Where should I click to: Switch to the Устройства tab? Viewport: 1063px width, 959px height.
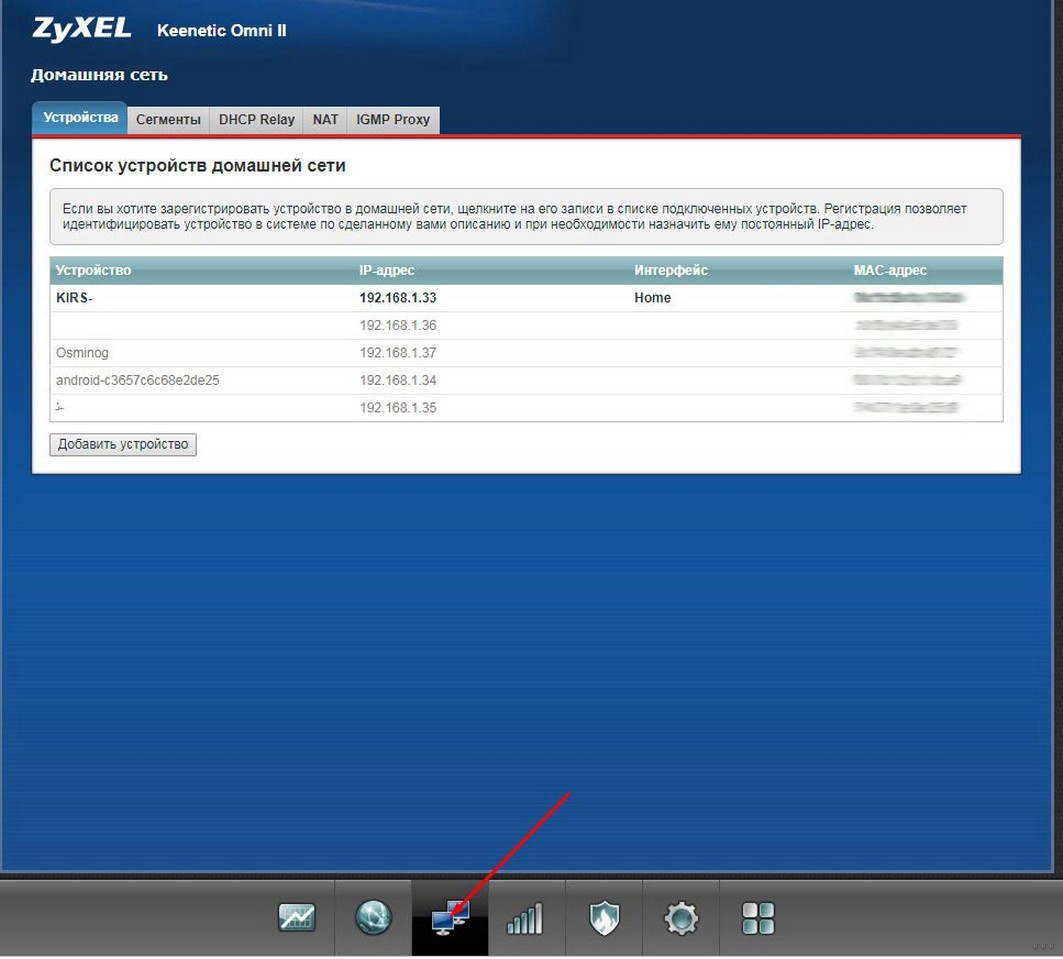(80, 118)
